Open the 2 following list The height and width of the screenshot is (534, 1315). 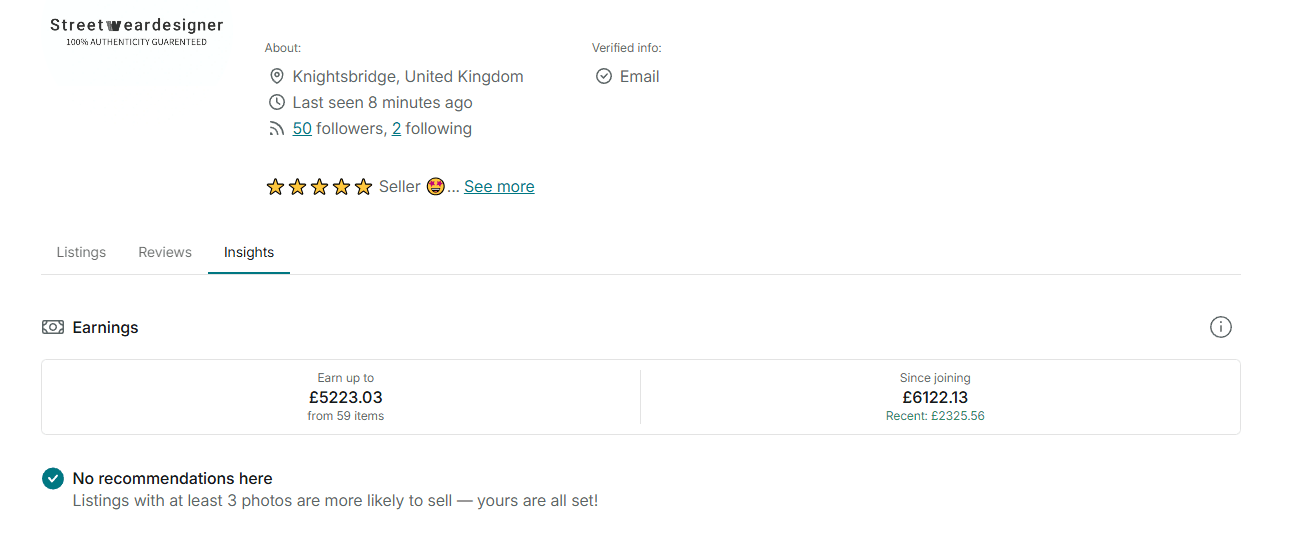point(396,128)
